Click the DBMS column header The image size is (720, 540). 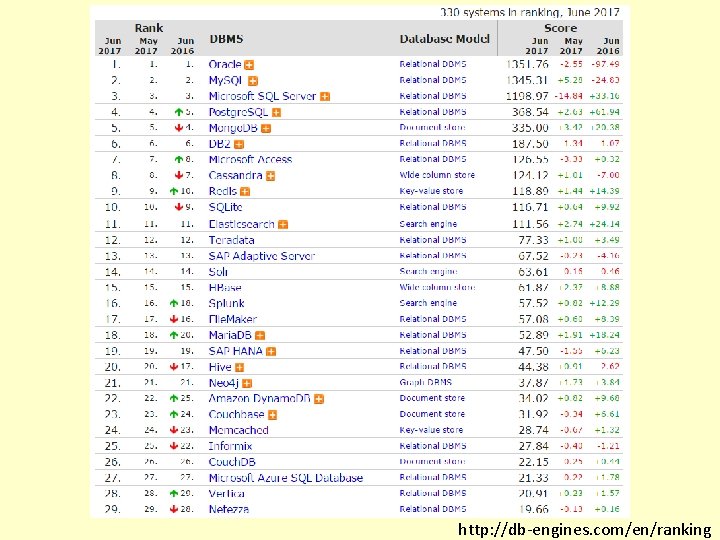point(226,39)
